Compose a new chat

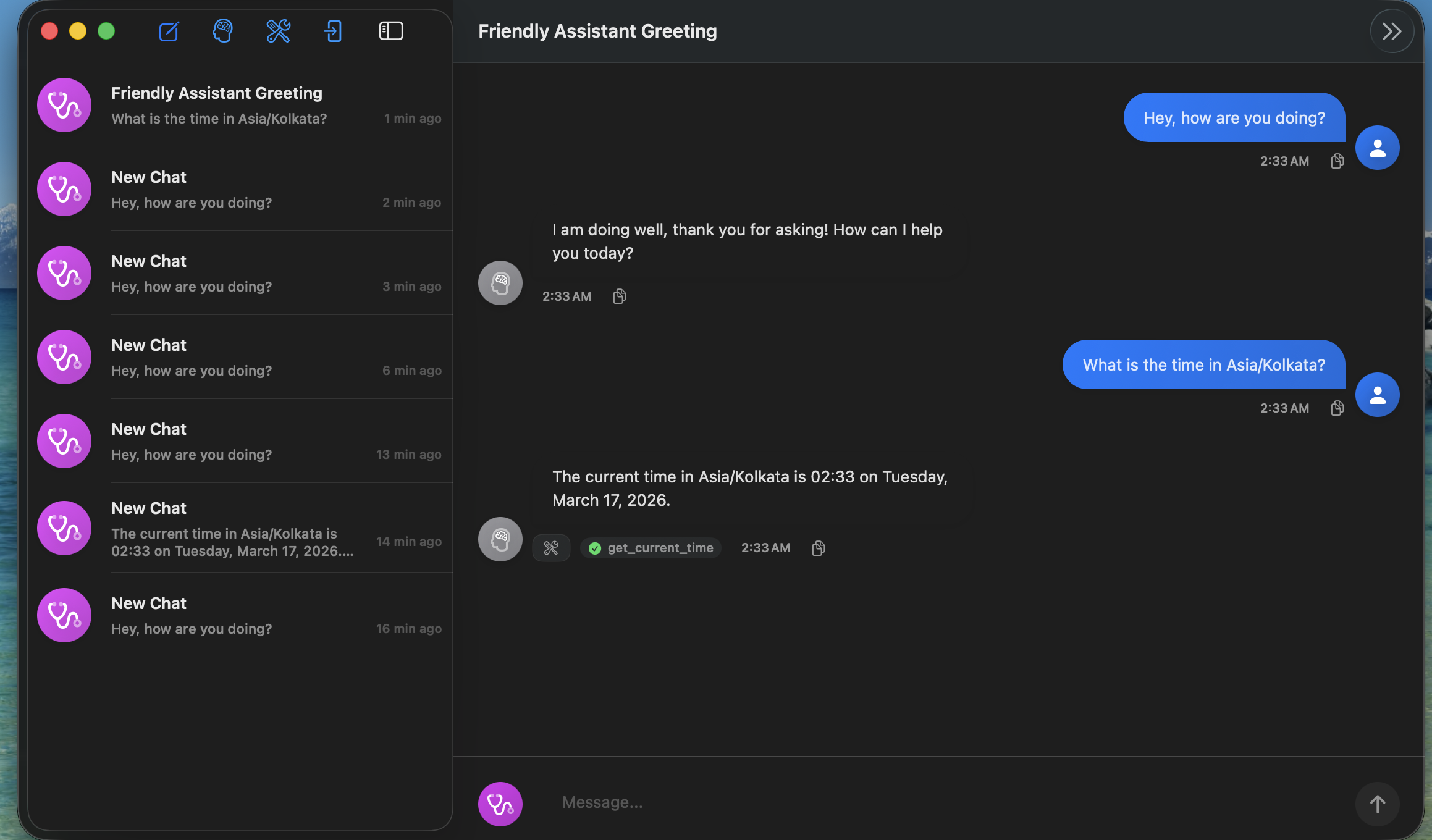169,31
